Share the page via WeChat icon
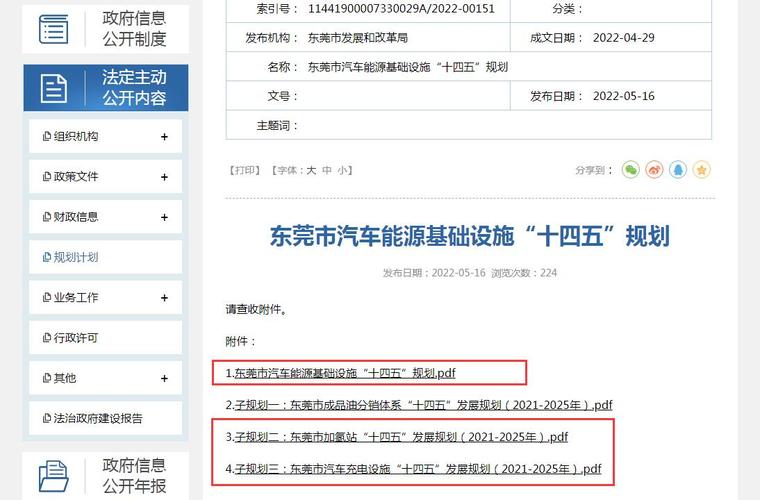Screen dimensions: 760x500 (631, 170)
